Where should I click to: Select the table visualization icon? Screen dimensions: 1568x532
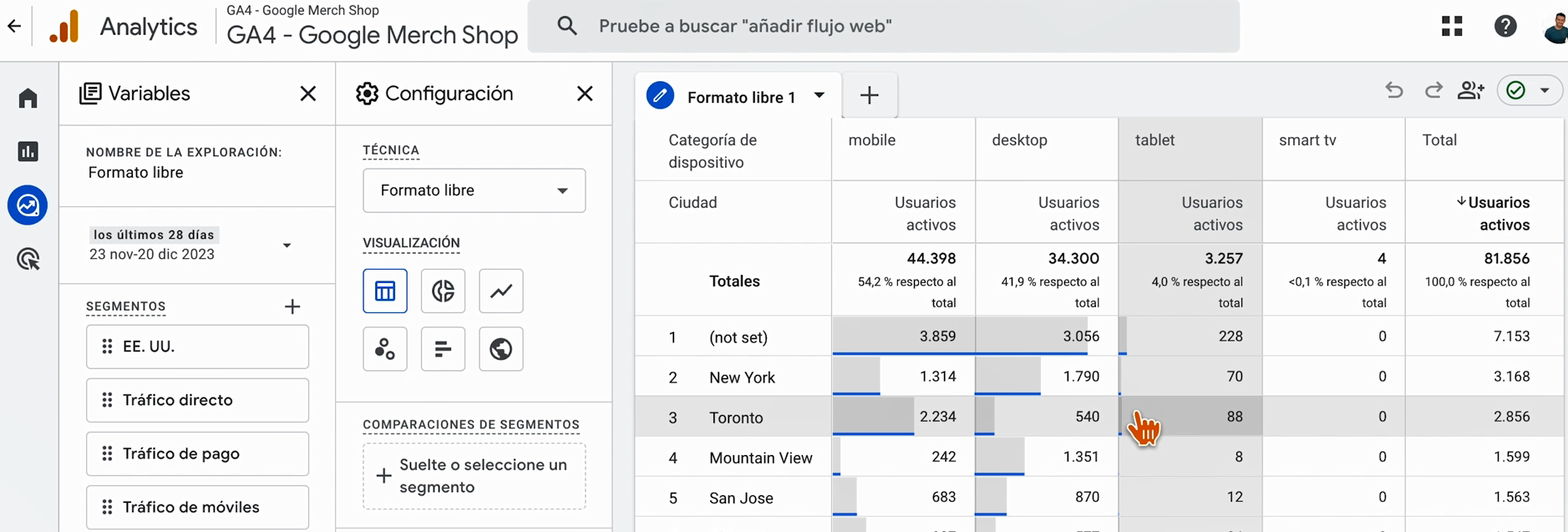coord(385,291)
